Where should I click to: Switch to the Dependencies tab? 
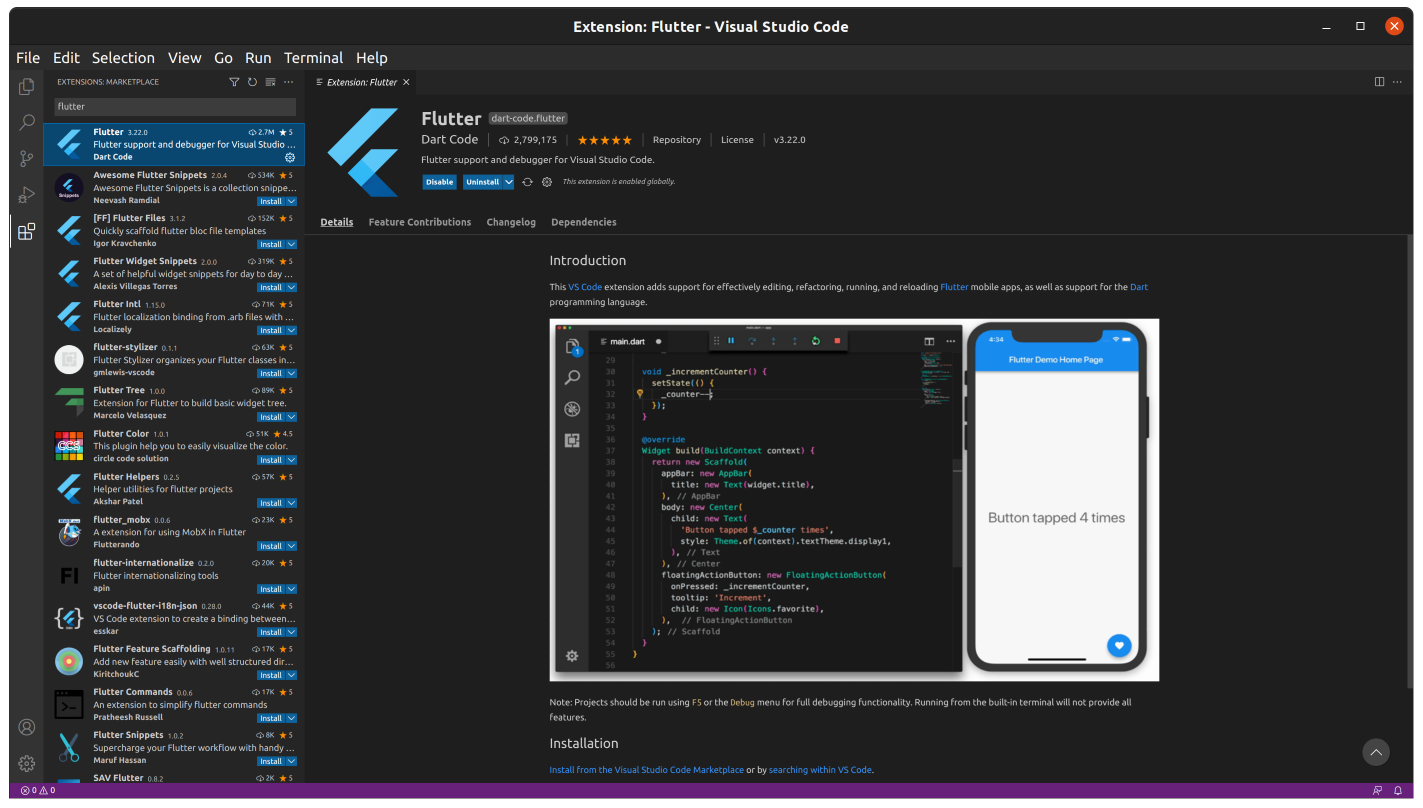(584, 222)
